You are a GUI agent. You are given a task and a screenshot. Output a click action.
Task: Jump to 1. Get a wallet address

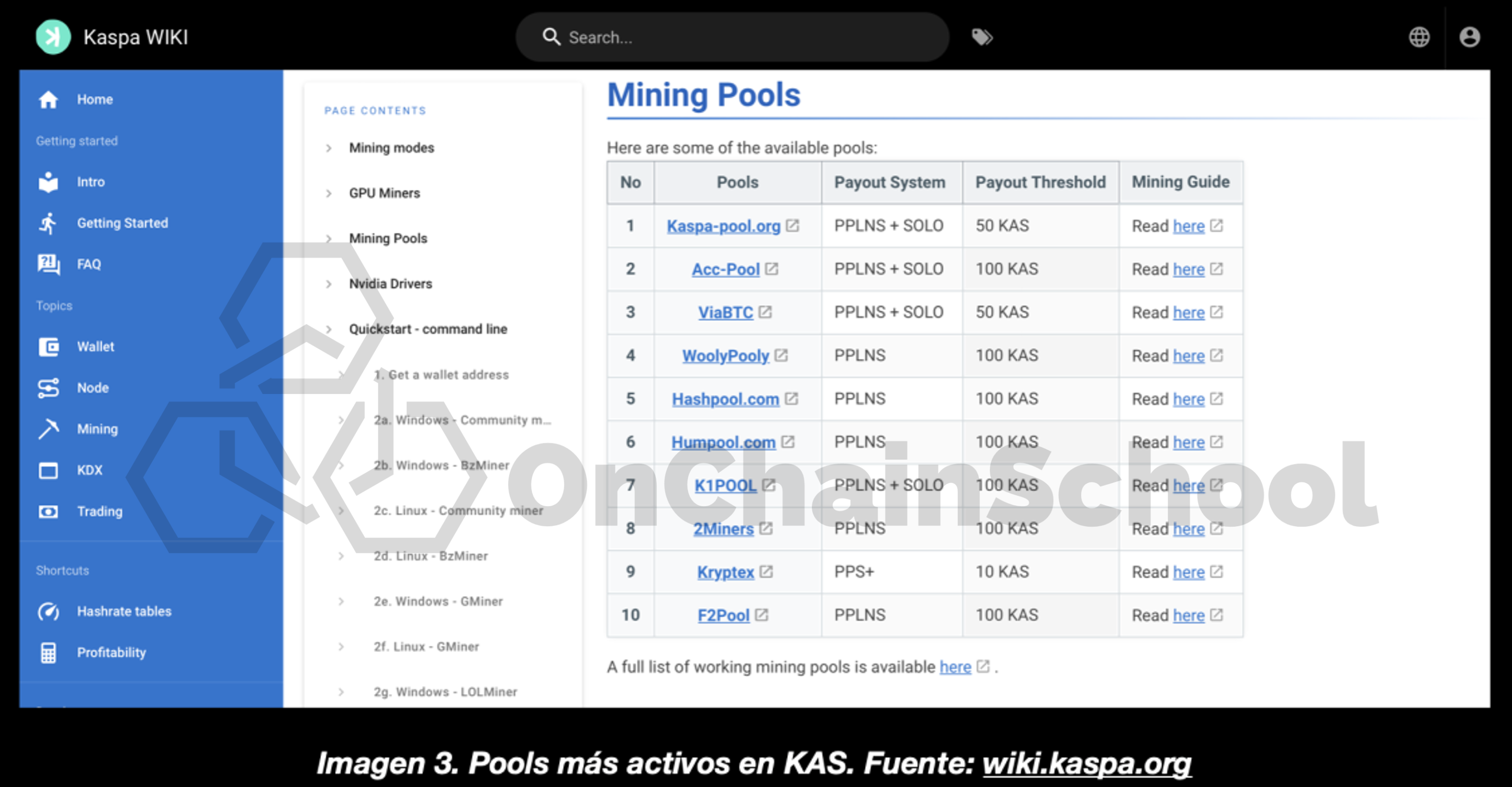(x=441, y=375)
